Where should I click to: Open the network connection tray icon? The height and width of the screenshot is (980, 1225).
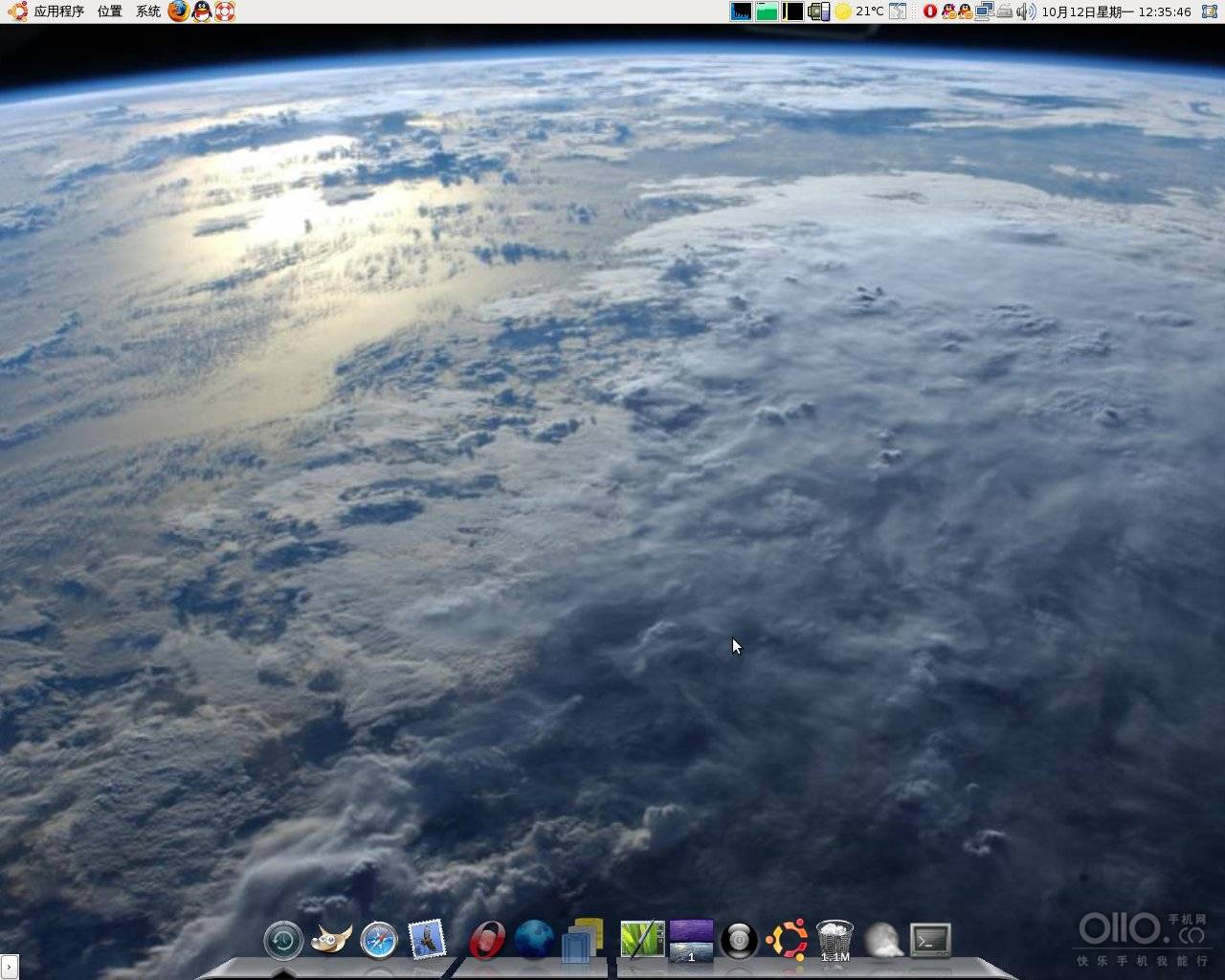(985, 11)
